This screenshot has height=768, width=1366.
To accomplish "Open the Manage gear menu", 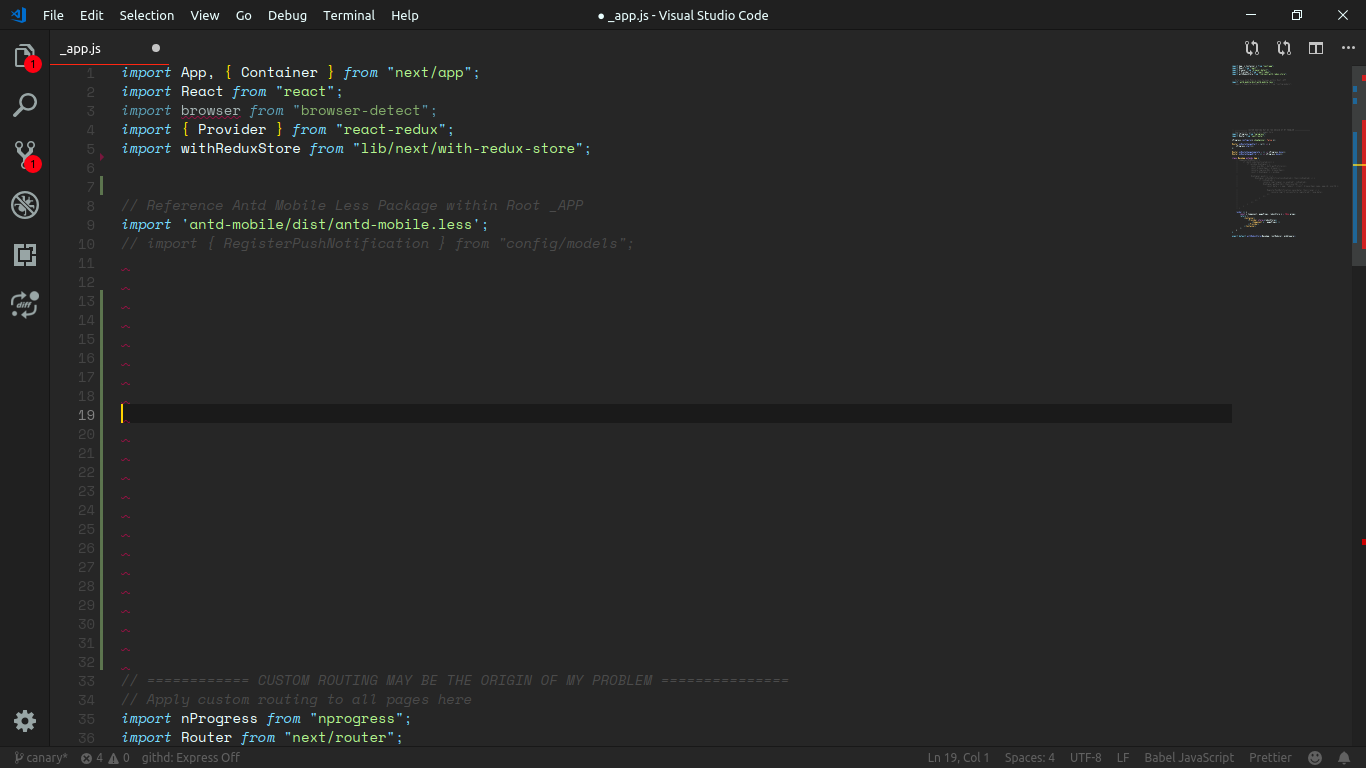I will (x=26, y=721).
